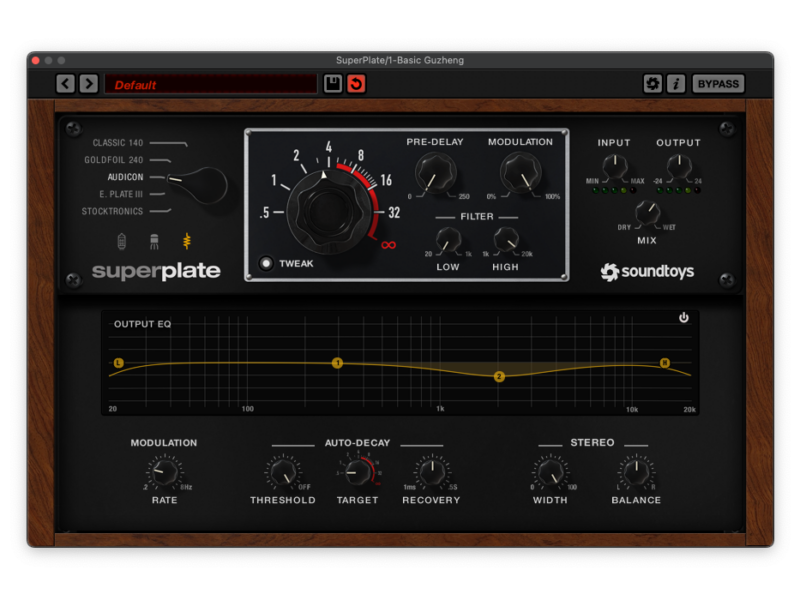Viewport: 800px width, 600px height.
Task: Click the PRE-DELAY knob
Action: click(435, 173)
